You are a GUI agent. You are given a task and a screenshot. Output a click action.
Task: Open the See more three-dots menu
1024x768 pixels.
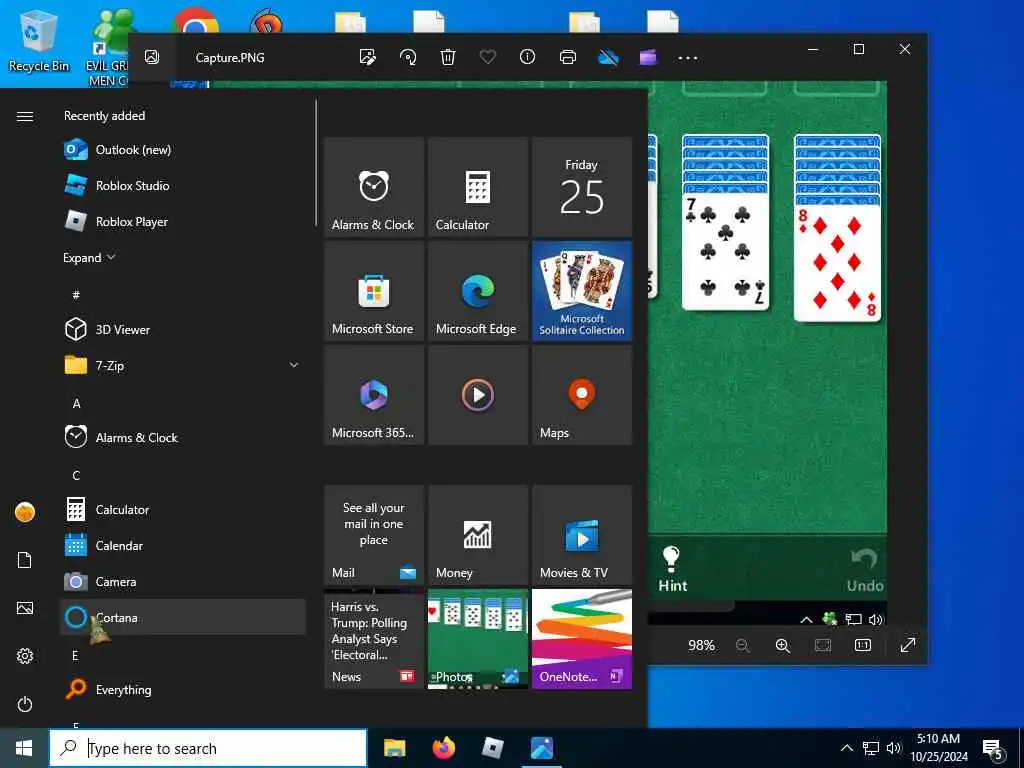(688, 57)
